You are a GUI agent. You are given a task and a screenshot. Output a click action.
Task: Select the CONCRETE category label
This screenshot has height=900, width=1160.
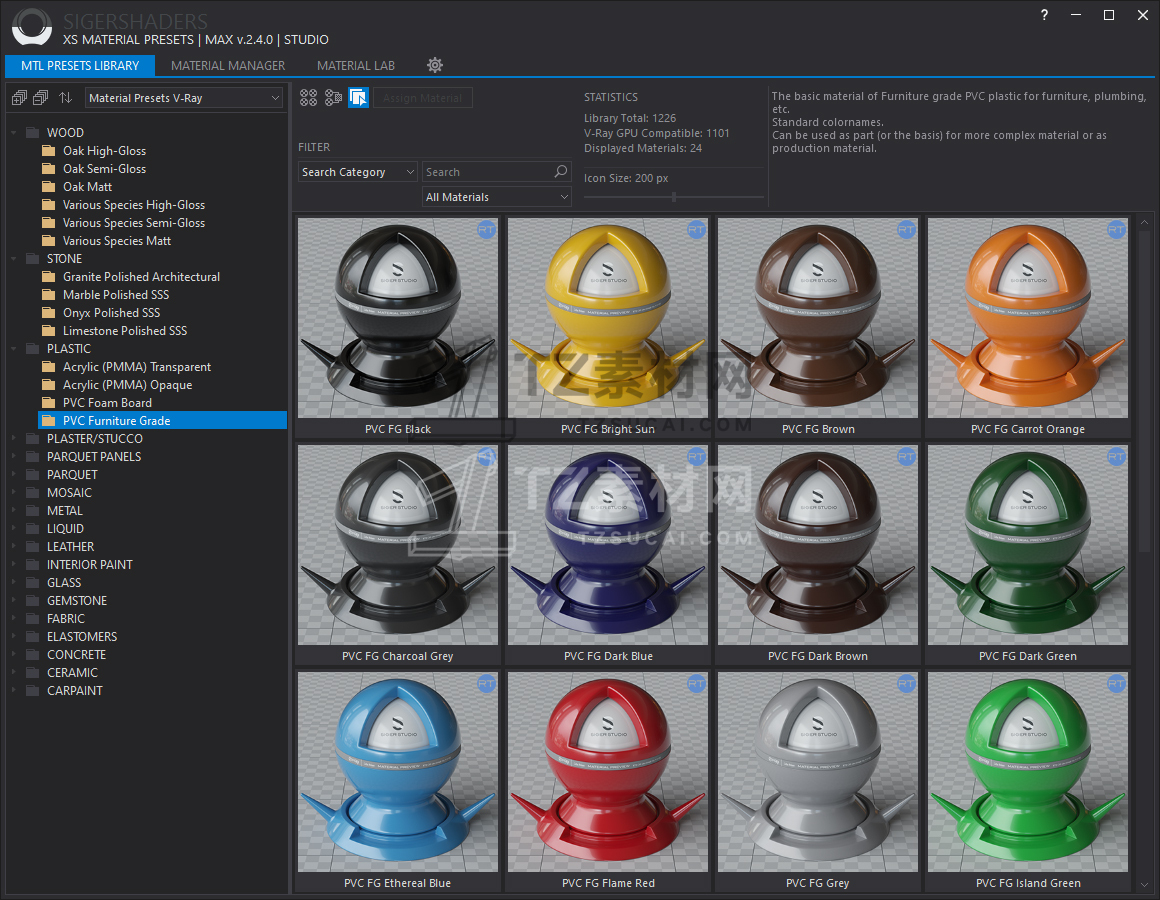[76, 654]
